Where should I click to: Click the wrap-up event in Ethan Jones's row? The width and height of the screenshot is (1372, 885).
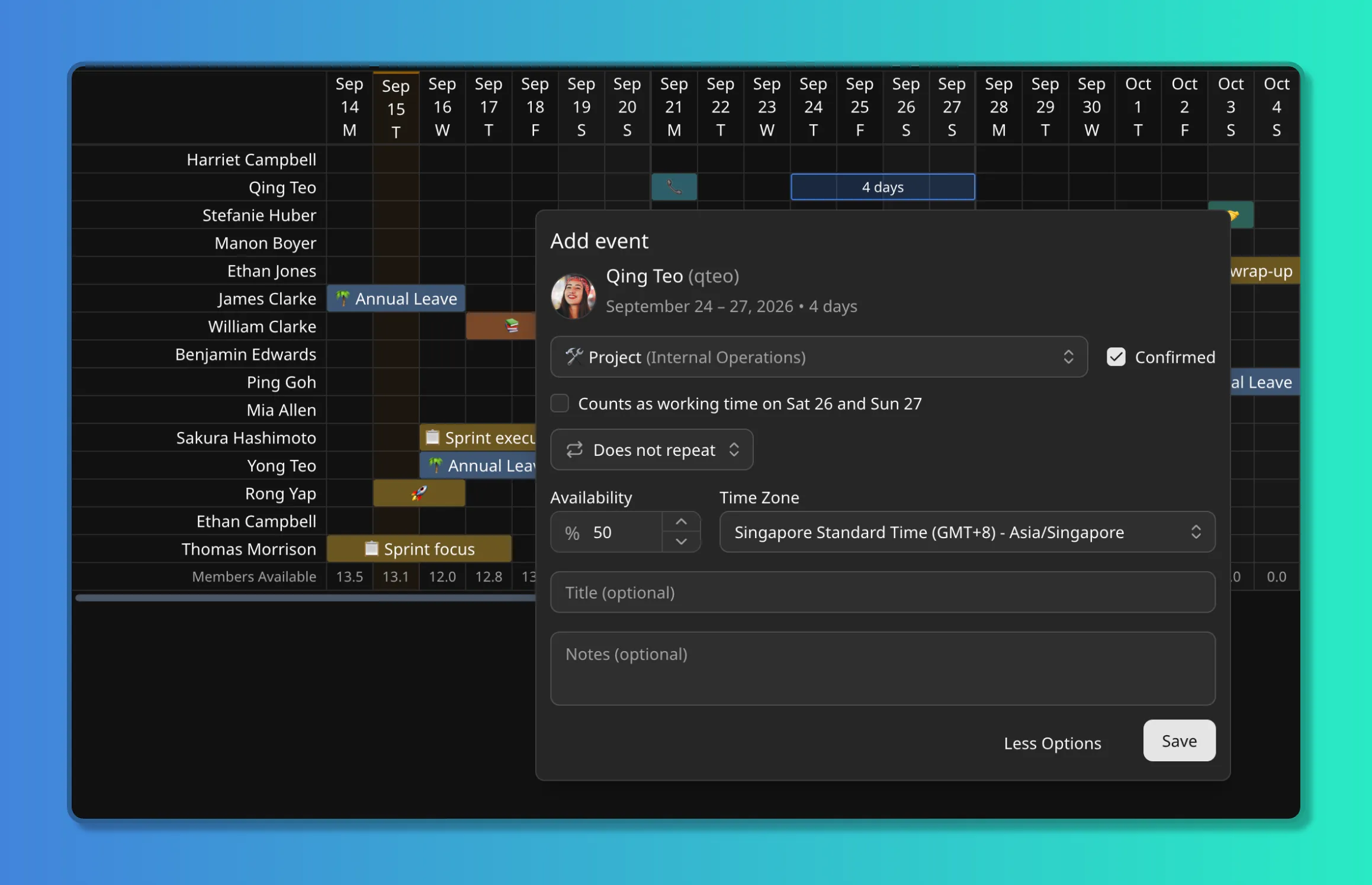tap(1265, 271)
